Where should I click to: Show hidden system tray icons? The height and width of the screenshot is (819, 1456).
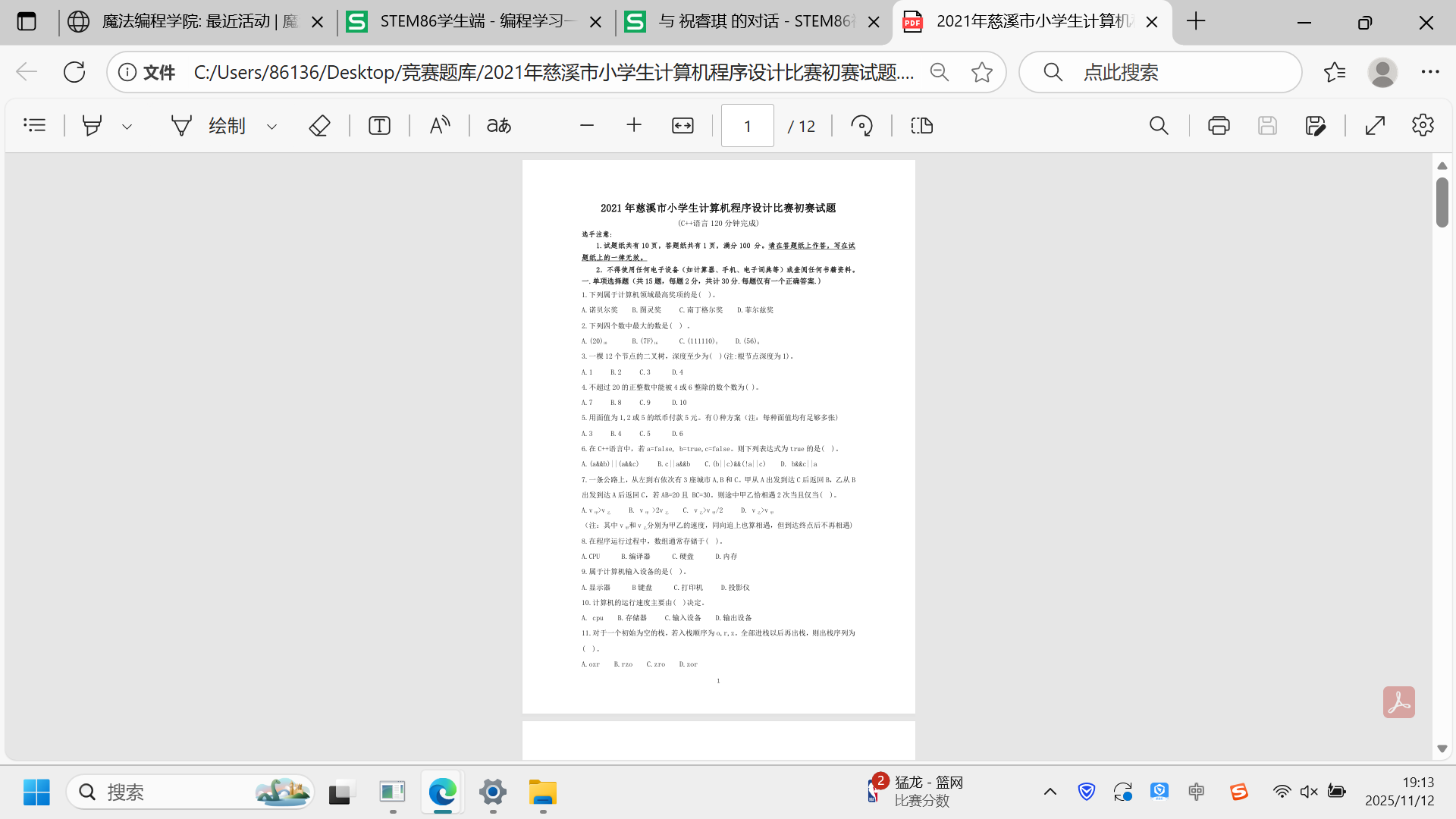coord(1050,792)
